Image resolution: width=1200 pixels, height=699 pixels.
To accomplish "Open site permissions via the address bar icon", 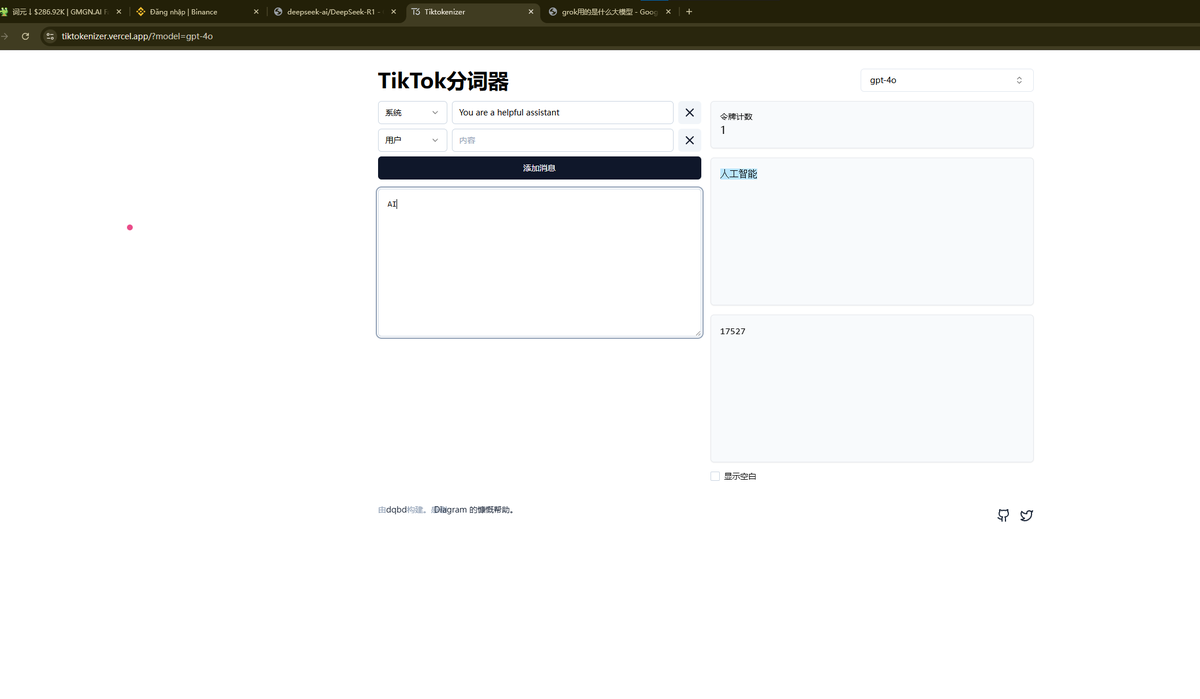I will click(x=49, y=35).
